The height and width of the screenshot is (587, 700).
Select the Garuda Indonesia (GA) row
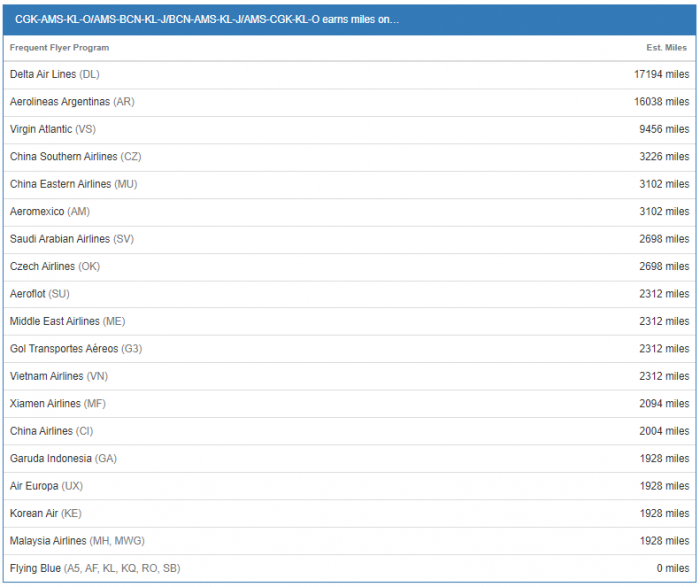tap(350, 459)
